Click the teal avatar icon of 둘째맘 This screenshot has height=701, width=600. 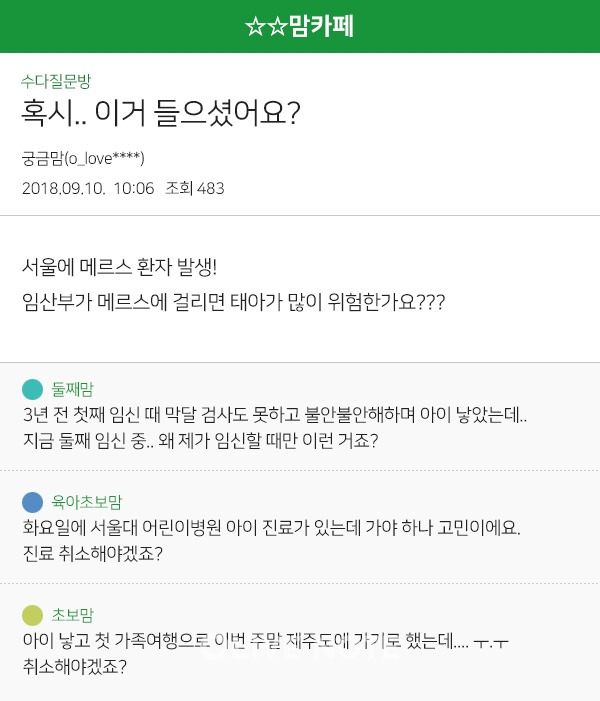click(33, 389)
